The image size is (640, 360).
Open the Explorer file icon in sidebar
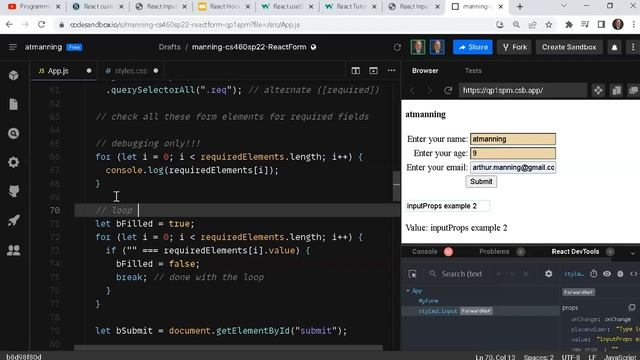(x=13, y=104)
